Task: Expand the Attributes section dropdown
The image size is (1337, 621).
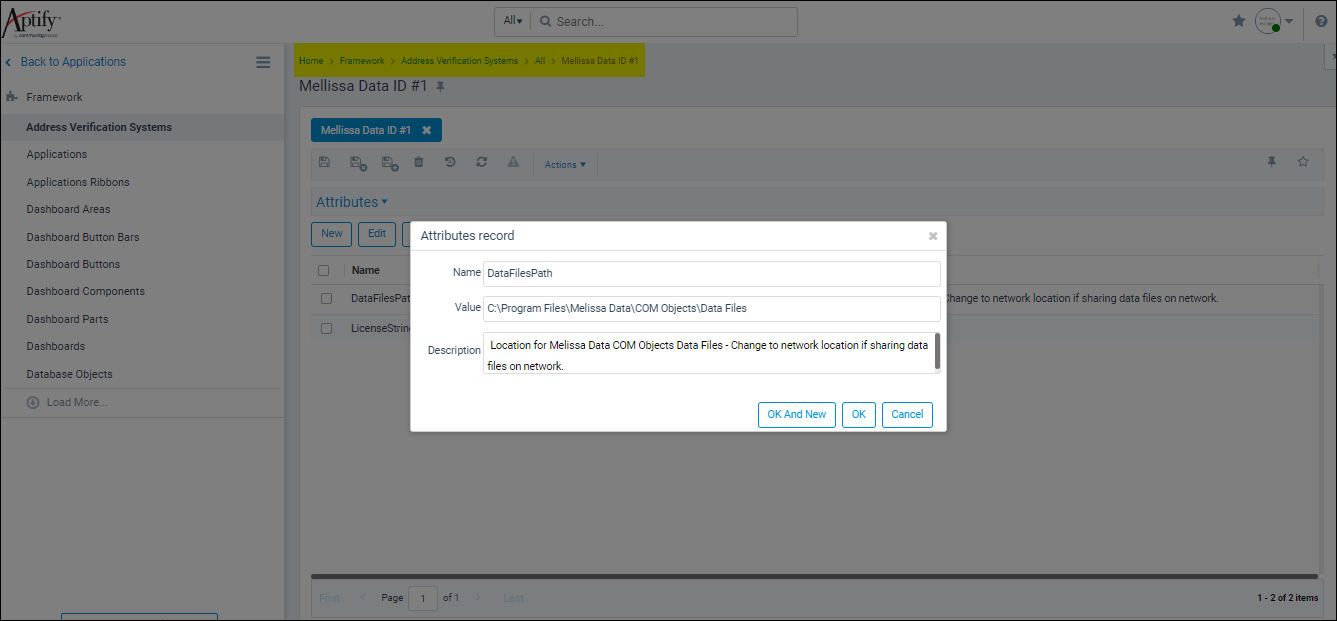Action: pyautogui.click(x=352, y=202)
